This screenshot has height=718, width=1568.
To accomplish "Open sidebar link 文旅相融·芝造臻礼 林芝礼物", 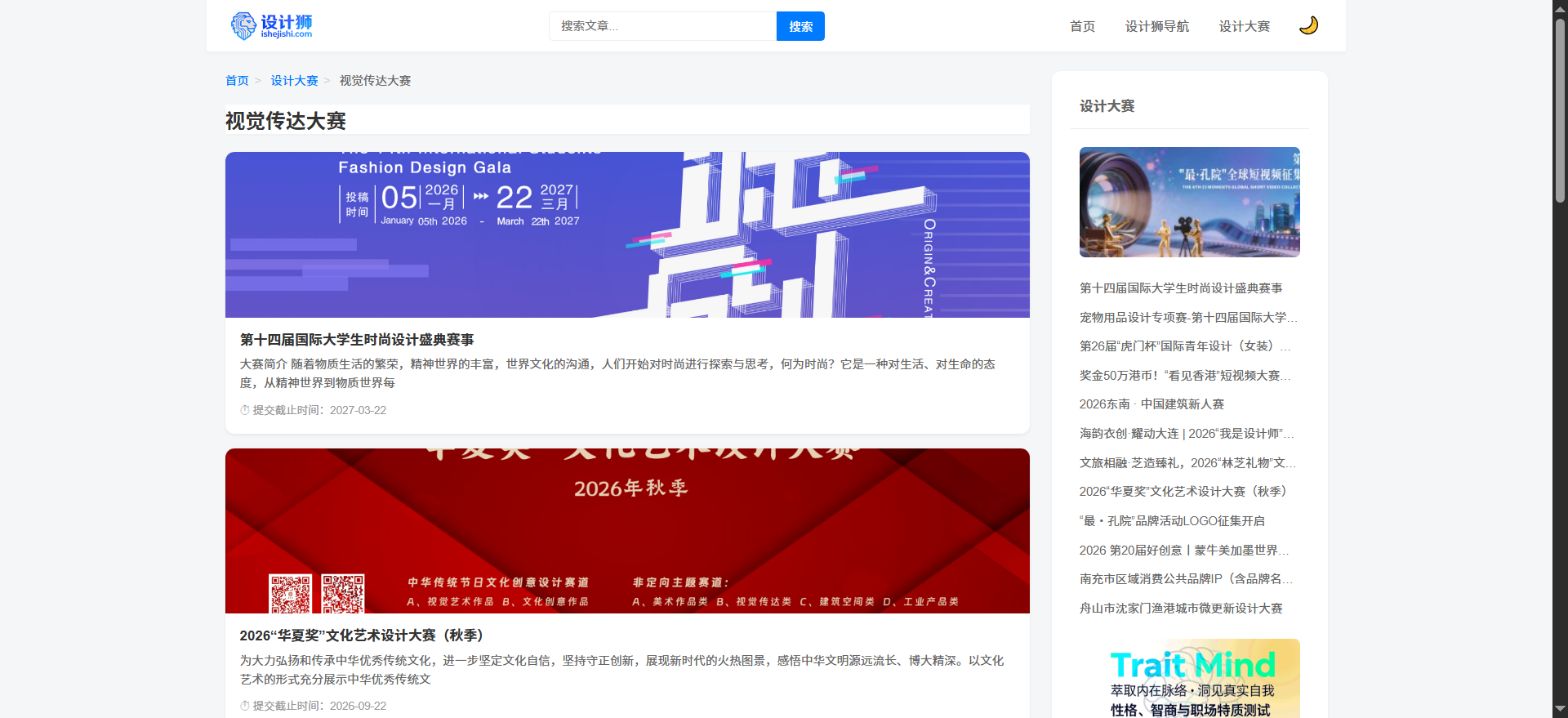I will (1188, 463).
